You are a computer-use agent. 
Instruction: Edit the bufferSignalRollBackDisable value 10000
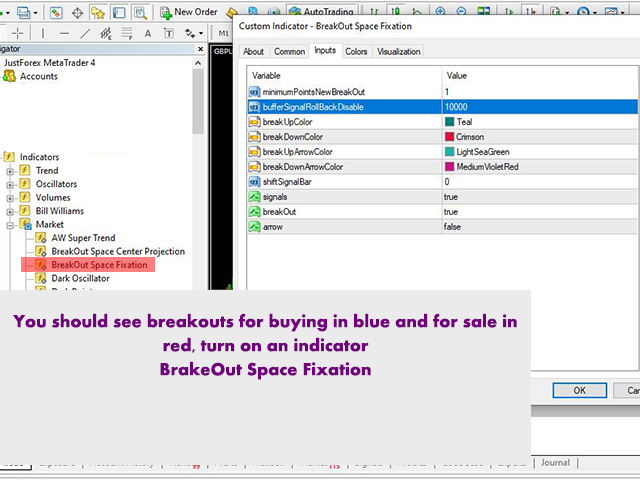[540, 107]
